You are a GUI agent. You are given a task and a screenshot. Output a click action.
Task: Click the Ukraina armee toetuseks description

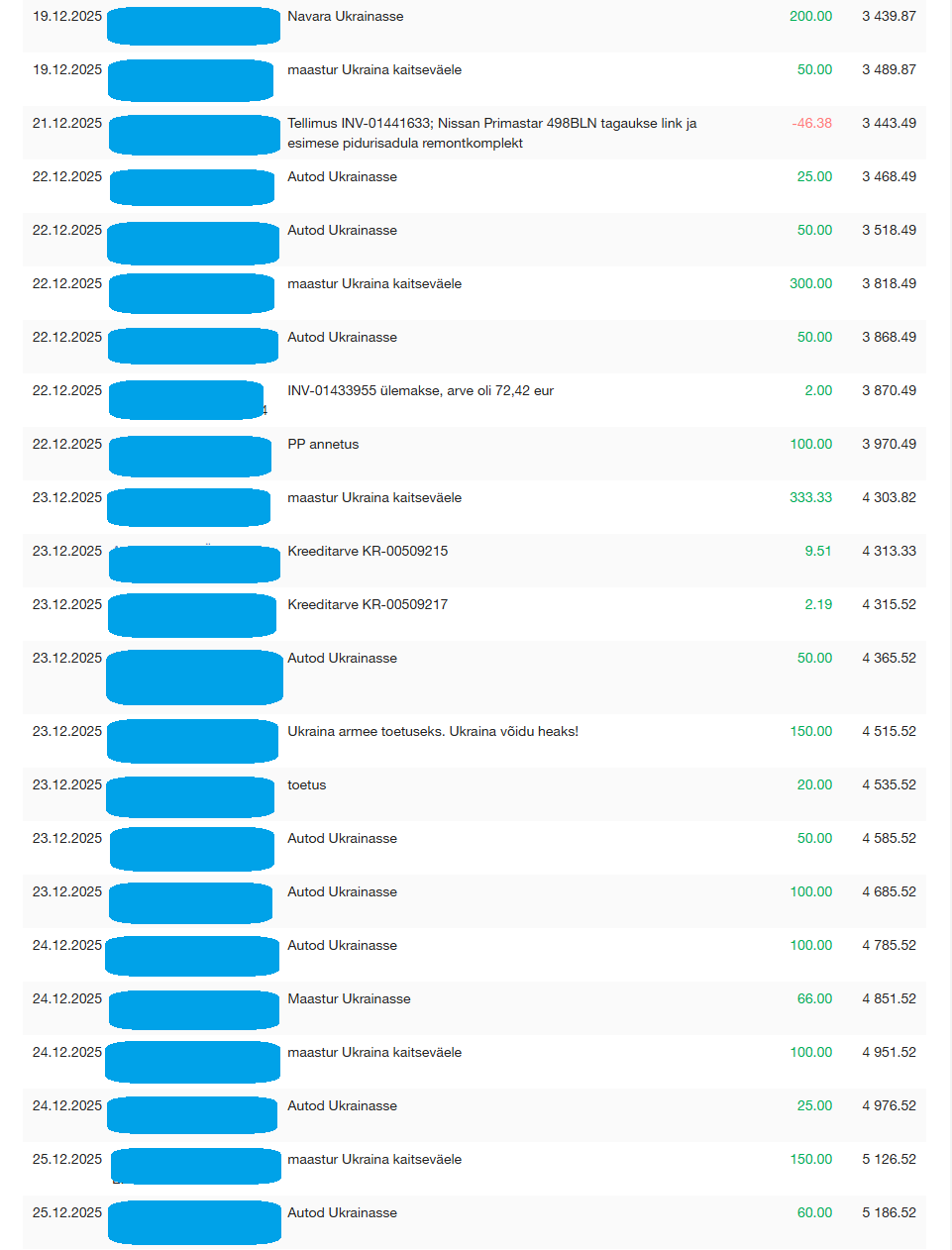pyautogui.click(x=433, y=732)
